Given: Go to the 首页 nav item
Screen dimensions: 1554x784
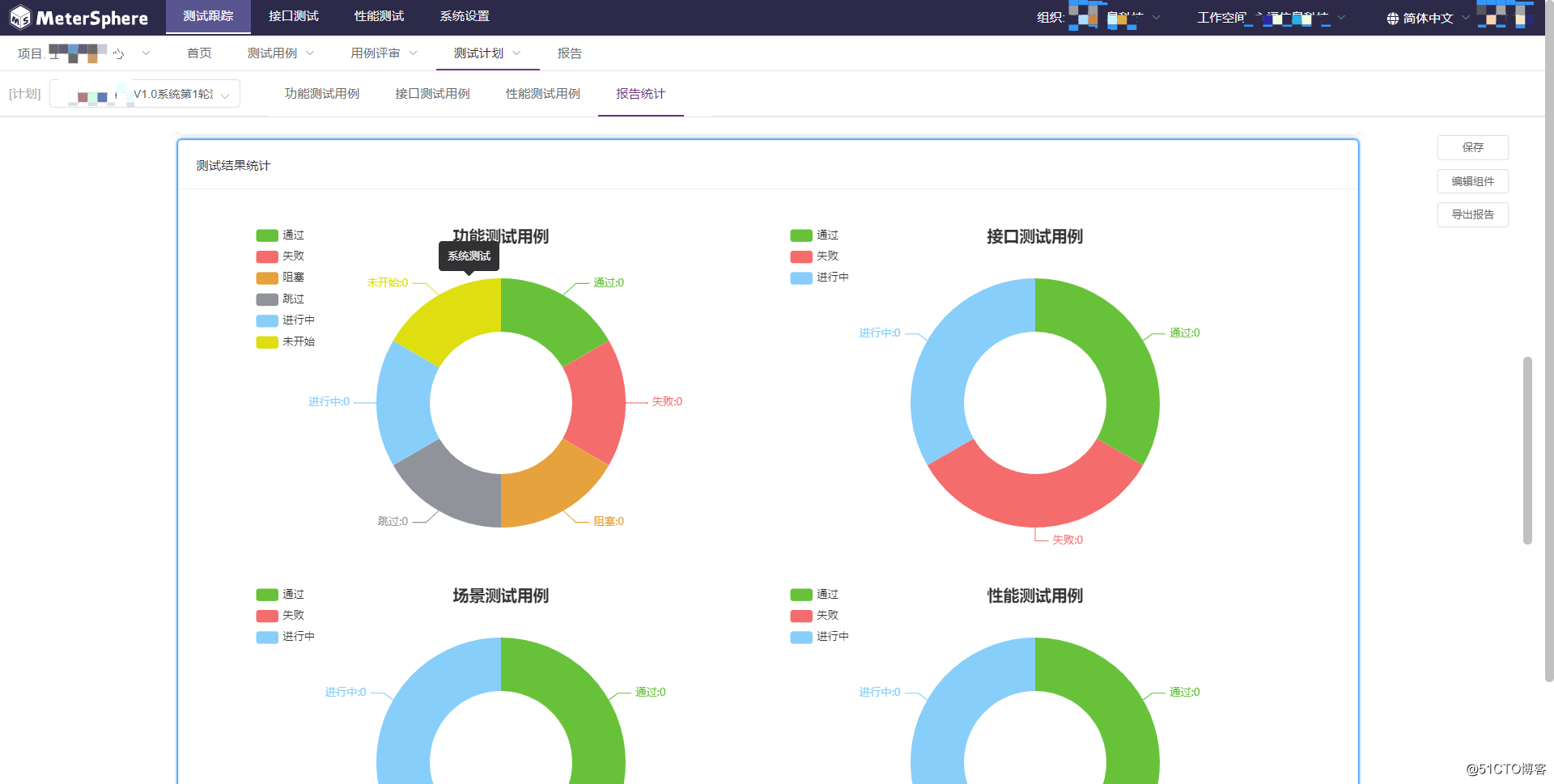Looking at the screenshot, I should [x=199, y=53].
